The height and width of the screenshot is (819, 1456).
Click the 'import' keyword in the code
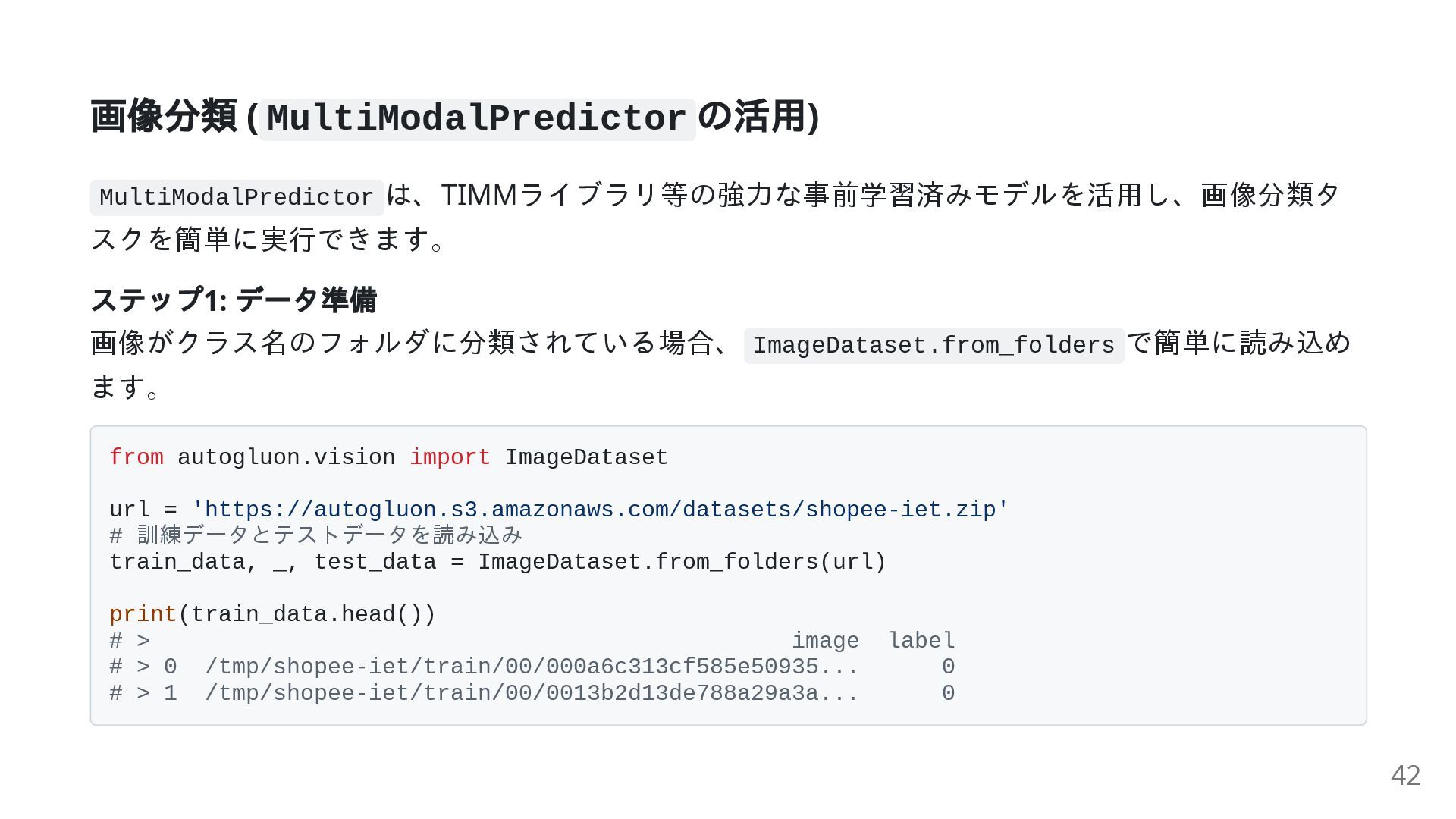pyautogui.click(x=450, y=457)
